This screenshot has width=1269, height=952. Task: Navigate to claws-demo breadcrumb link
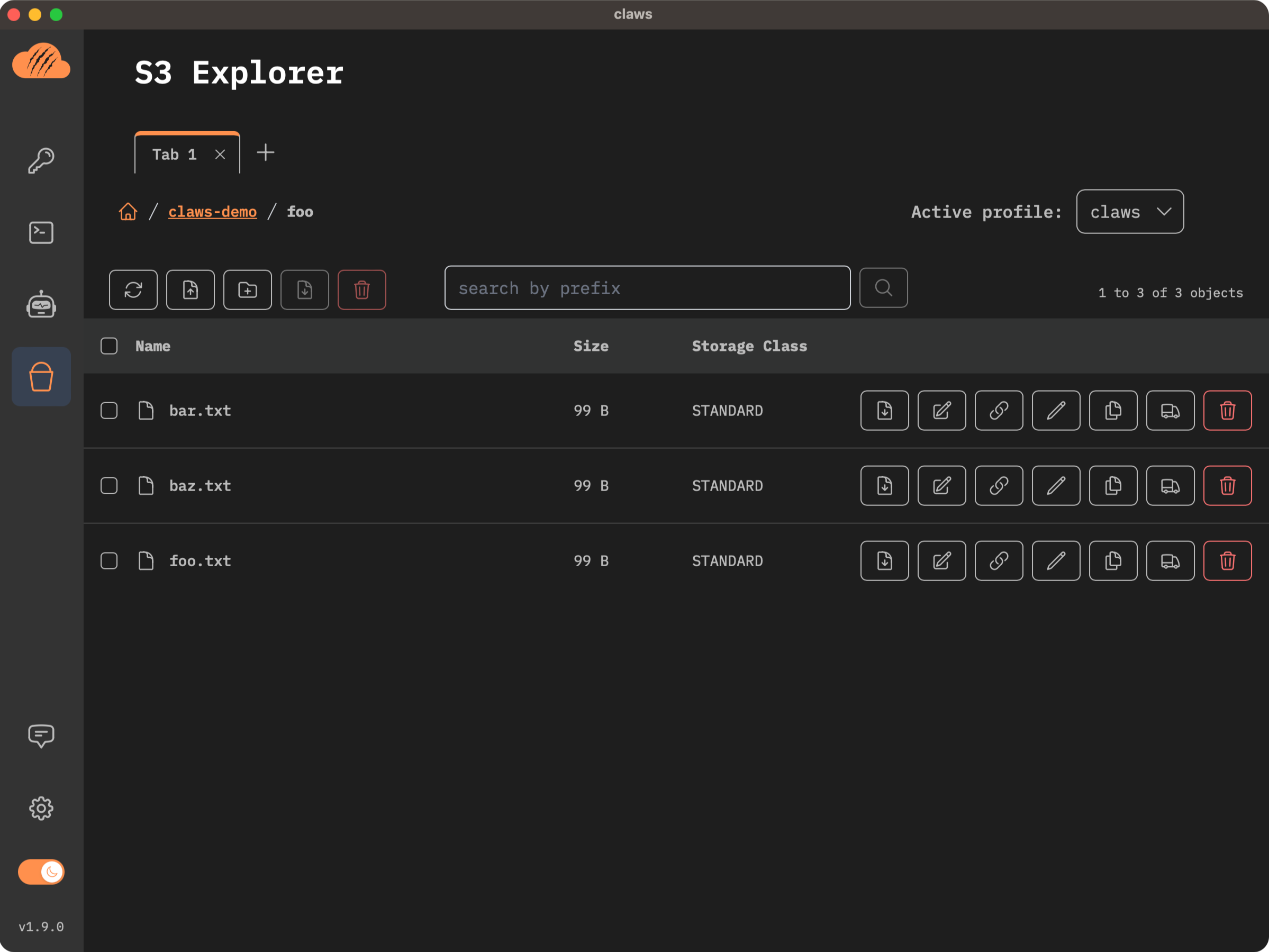[x=212, y=212]
